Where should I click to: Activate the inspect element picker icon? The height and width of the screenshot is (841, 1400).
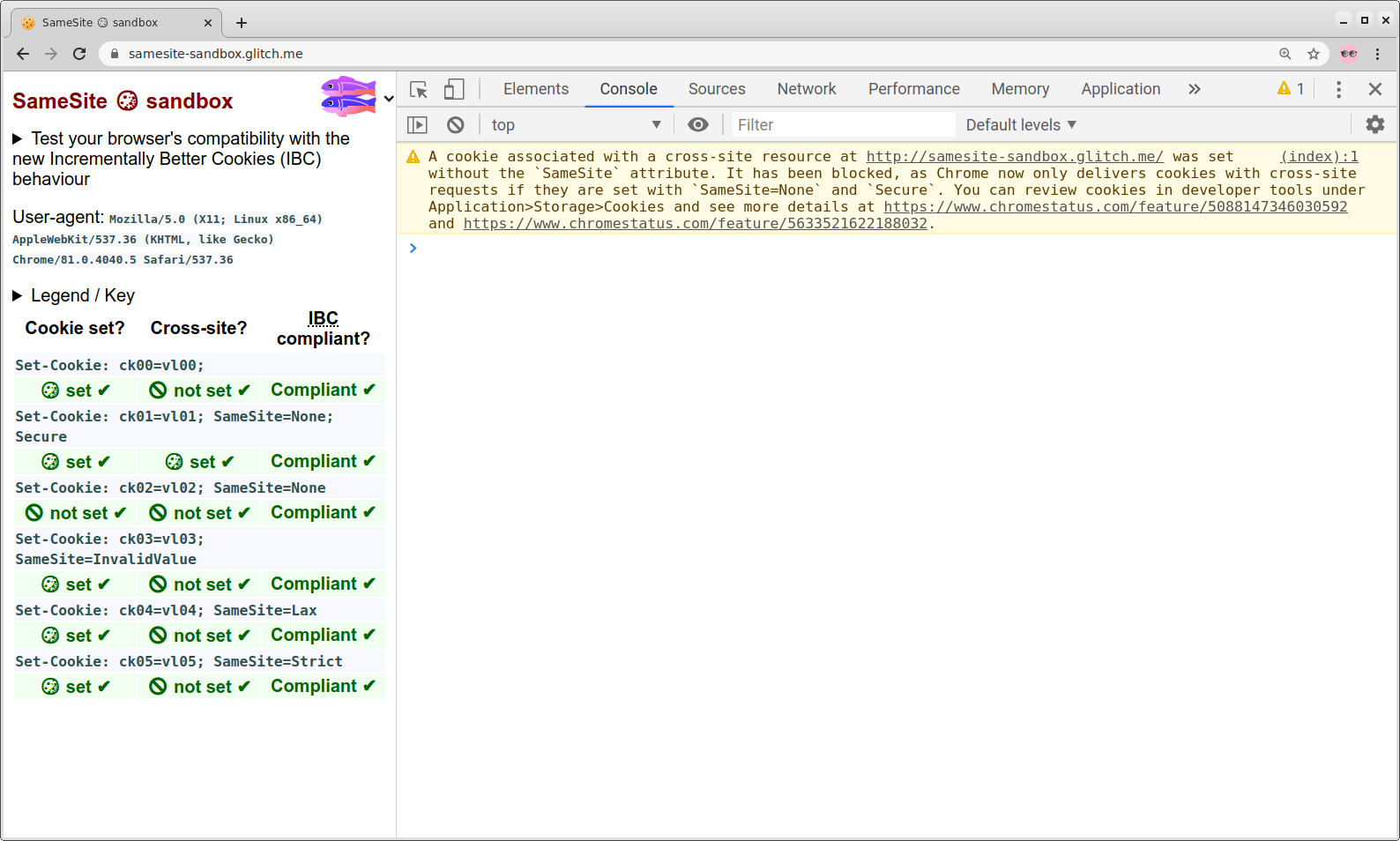(419, 89)
